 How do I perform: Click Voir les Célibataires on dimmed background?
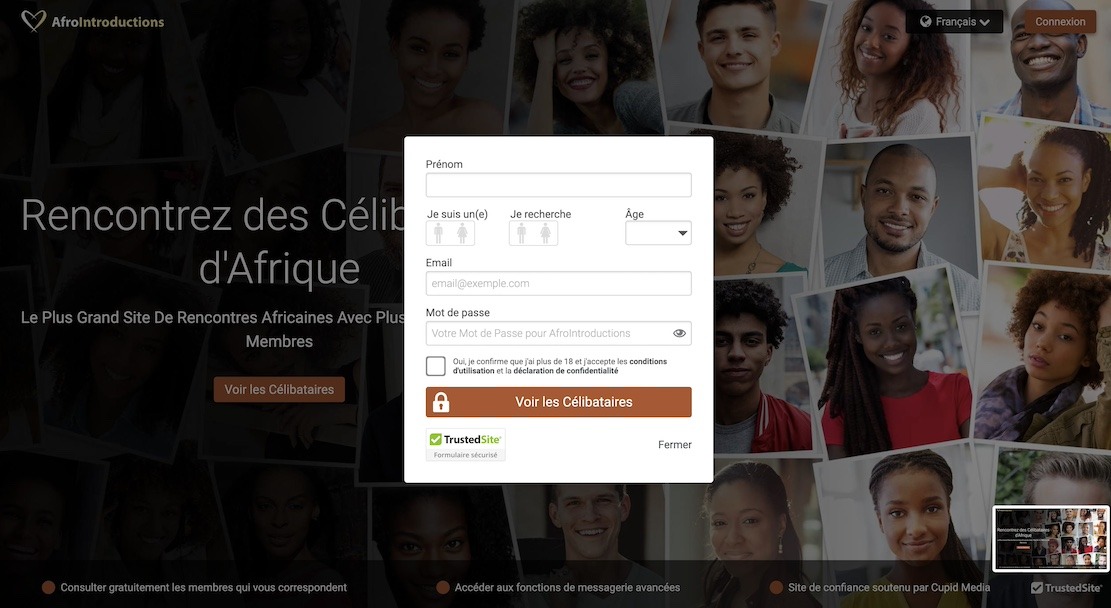tap(279, 390)
